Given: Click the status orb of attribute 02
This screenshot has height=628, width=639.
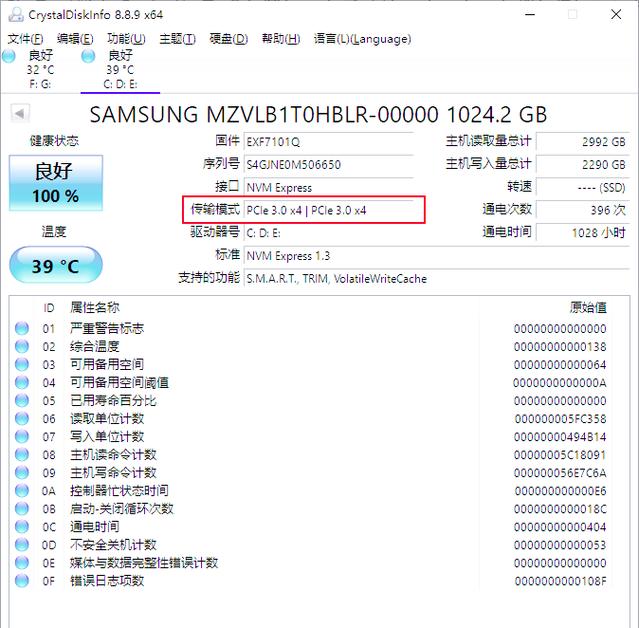Looking at the screenshot, I should click(x=22, y=346).
